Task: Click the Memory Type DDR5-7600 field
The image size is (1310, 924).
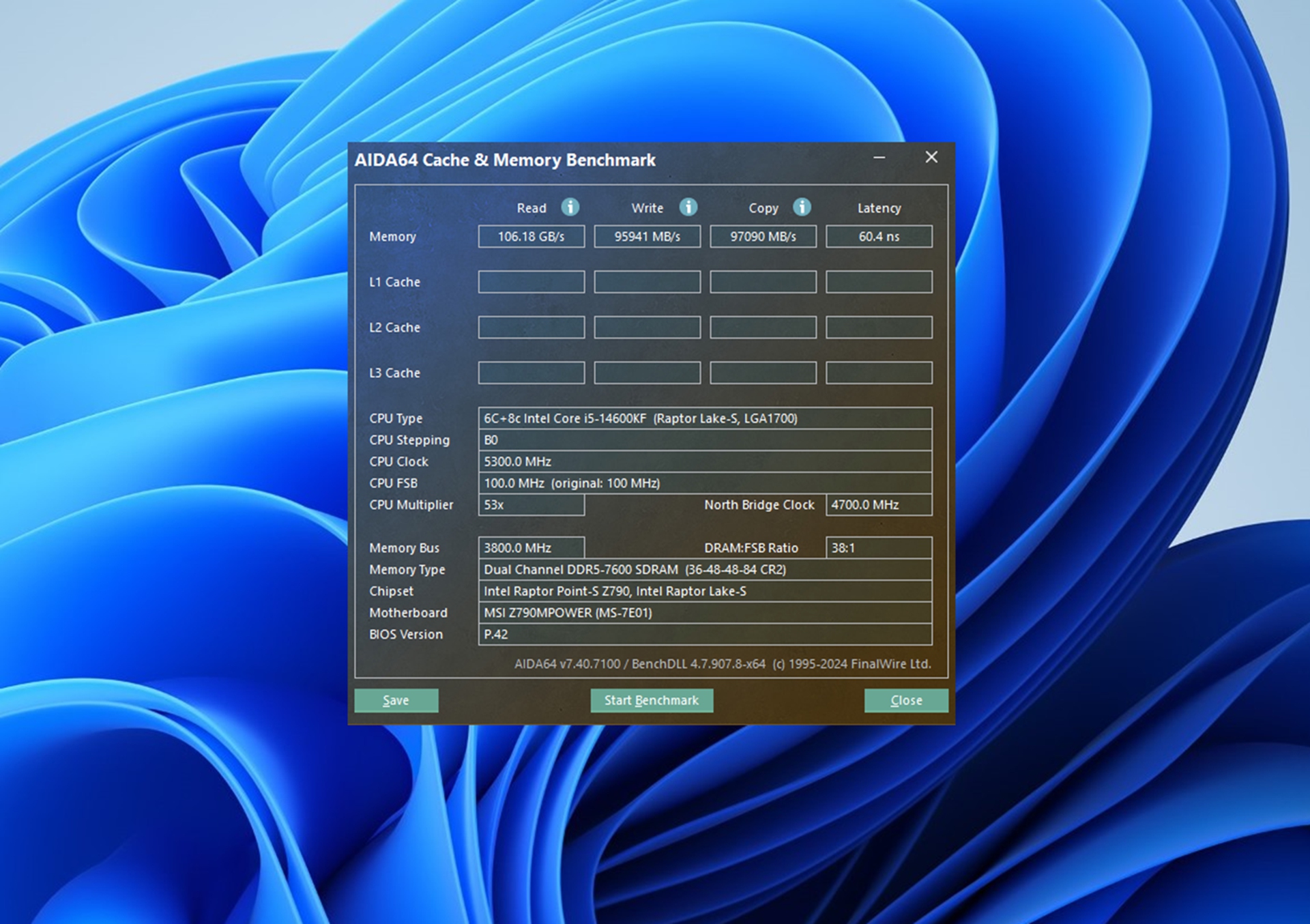Action: click(x=705, y=570)
